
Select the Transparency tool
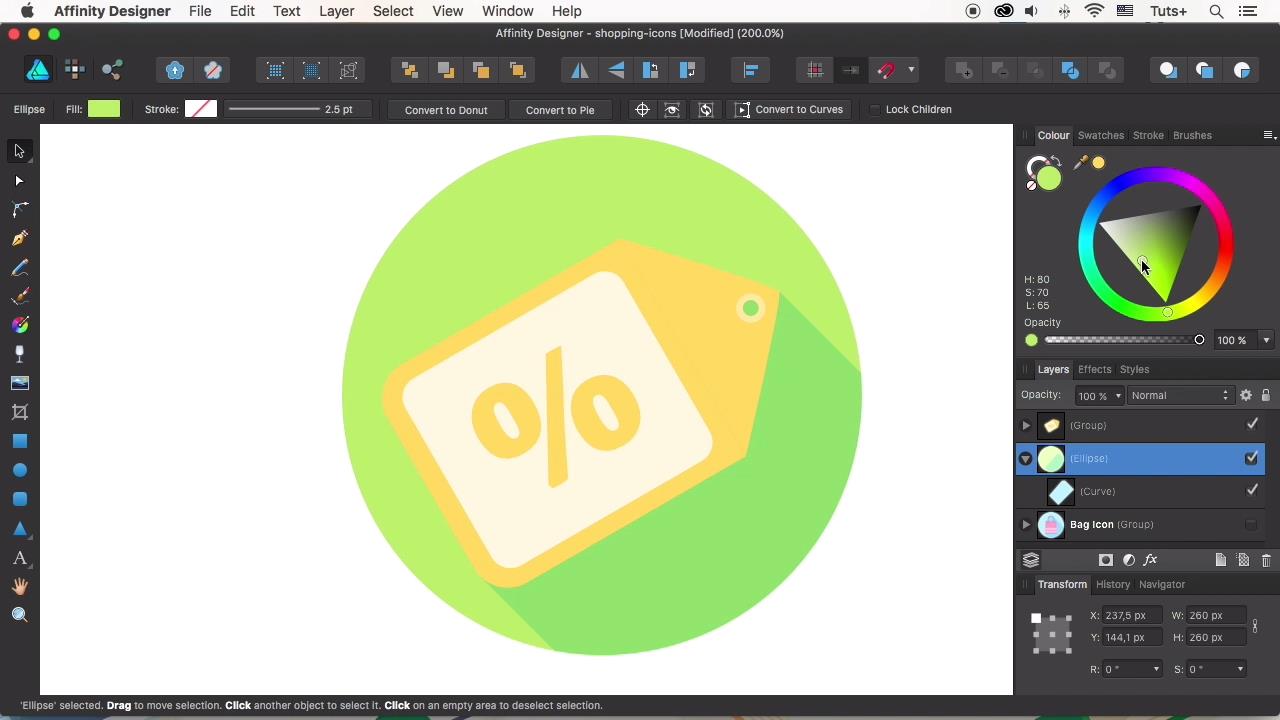[x=19, y=354]
